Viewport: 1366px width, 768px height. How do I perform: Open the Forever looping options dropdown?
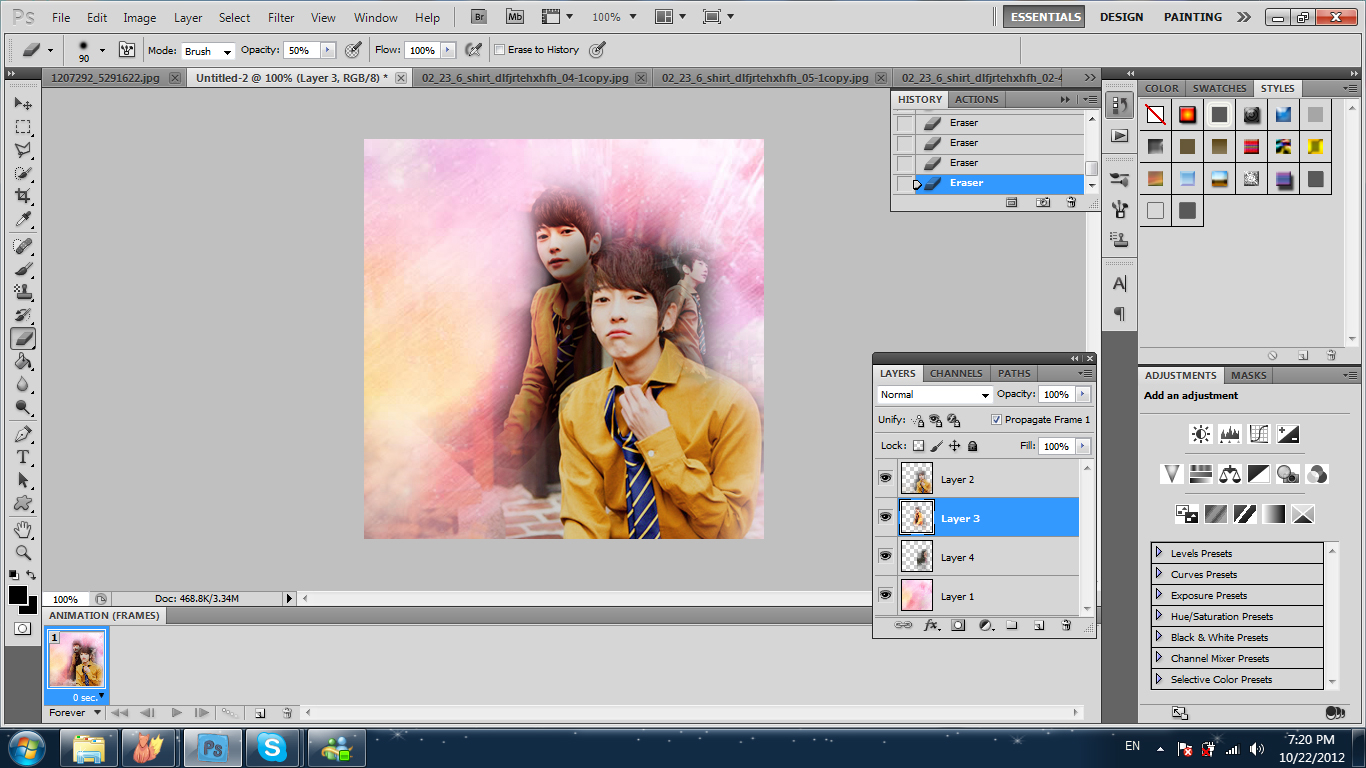(x=76, y=713)
